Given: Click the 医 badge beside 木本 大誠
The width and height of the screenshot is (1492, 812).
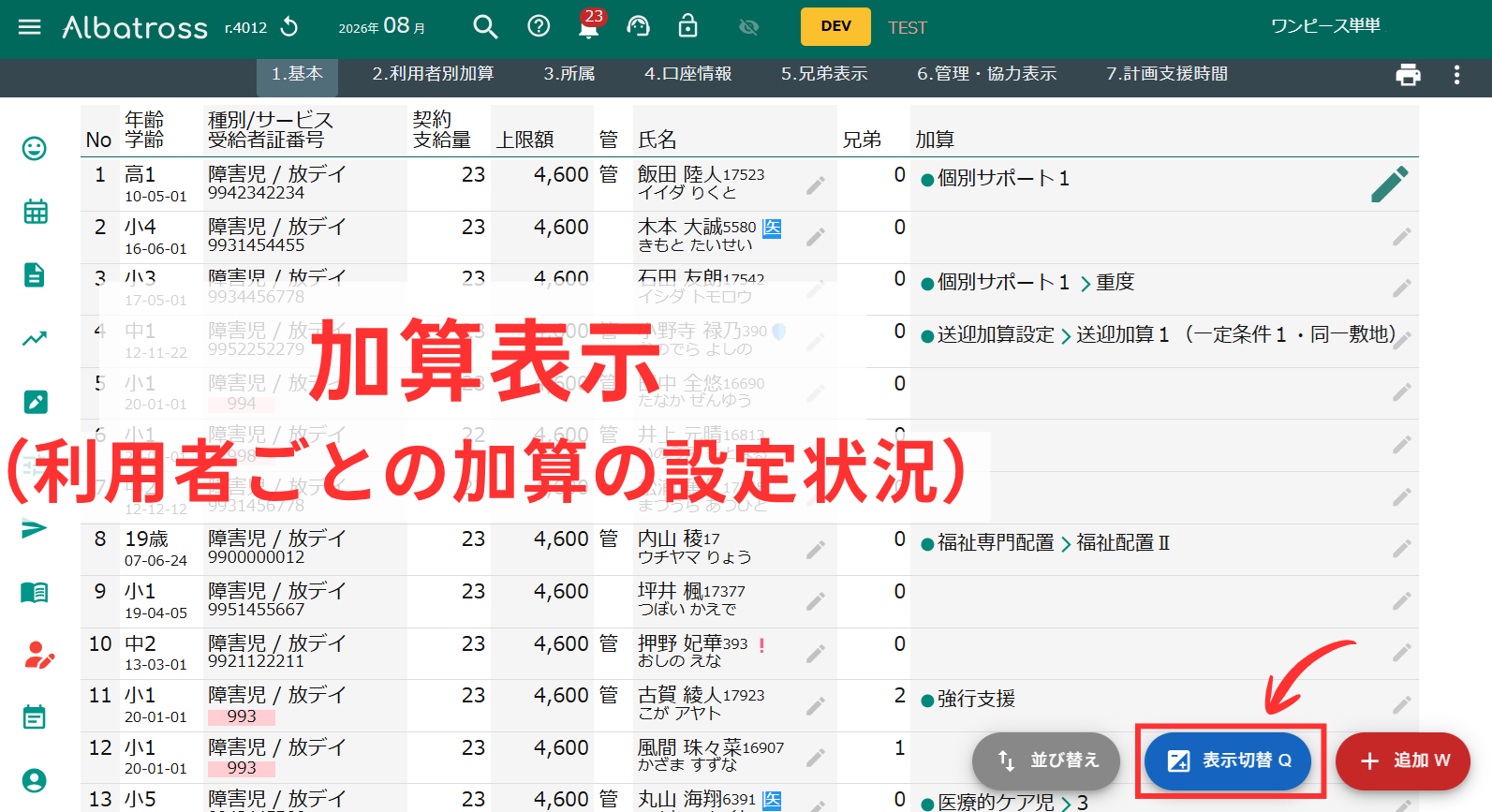Looking at the screenshot, I should (x=772, y=228).
